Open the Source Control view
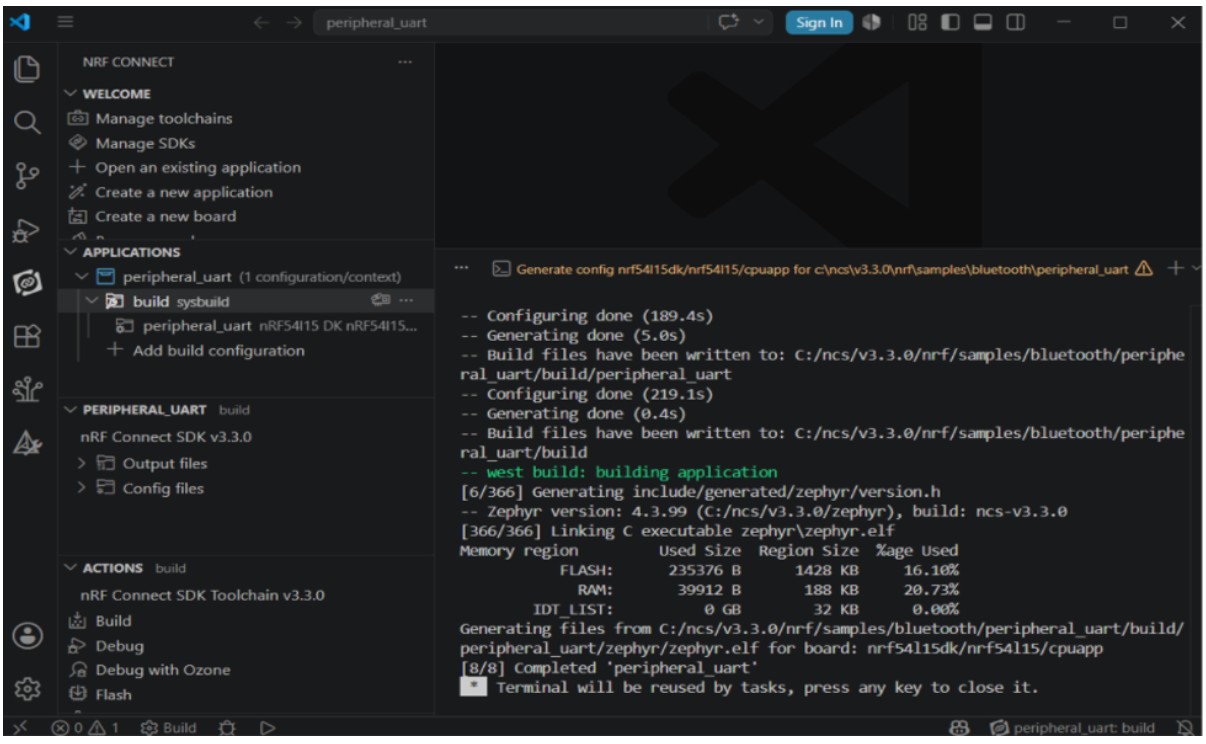 click(27, 177)
